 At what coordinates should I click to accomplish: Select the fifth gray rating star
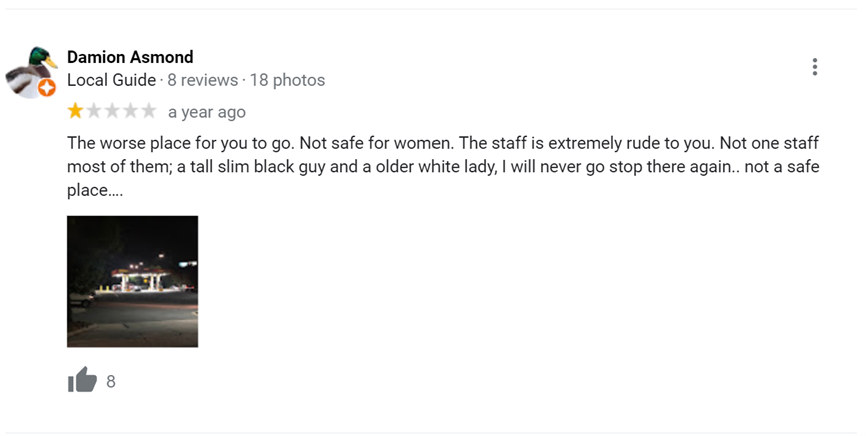tap(149, 111)
